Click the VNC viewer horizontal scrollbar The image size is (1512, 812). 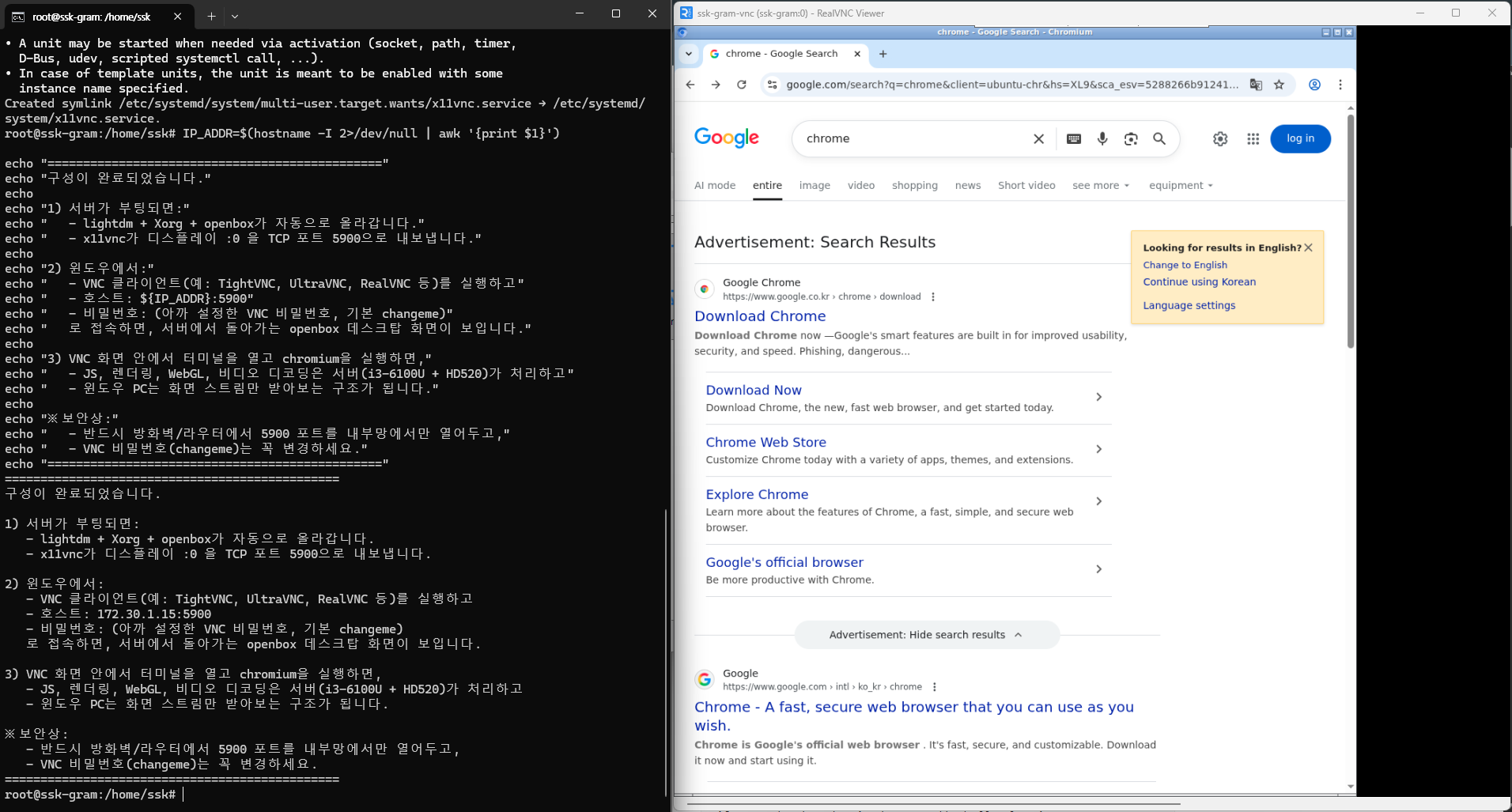[933, 804]
